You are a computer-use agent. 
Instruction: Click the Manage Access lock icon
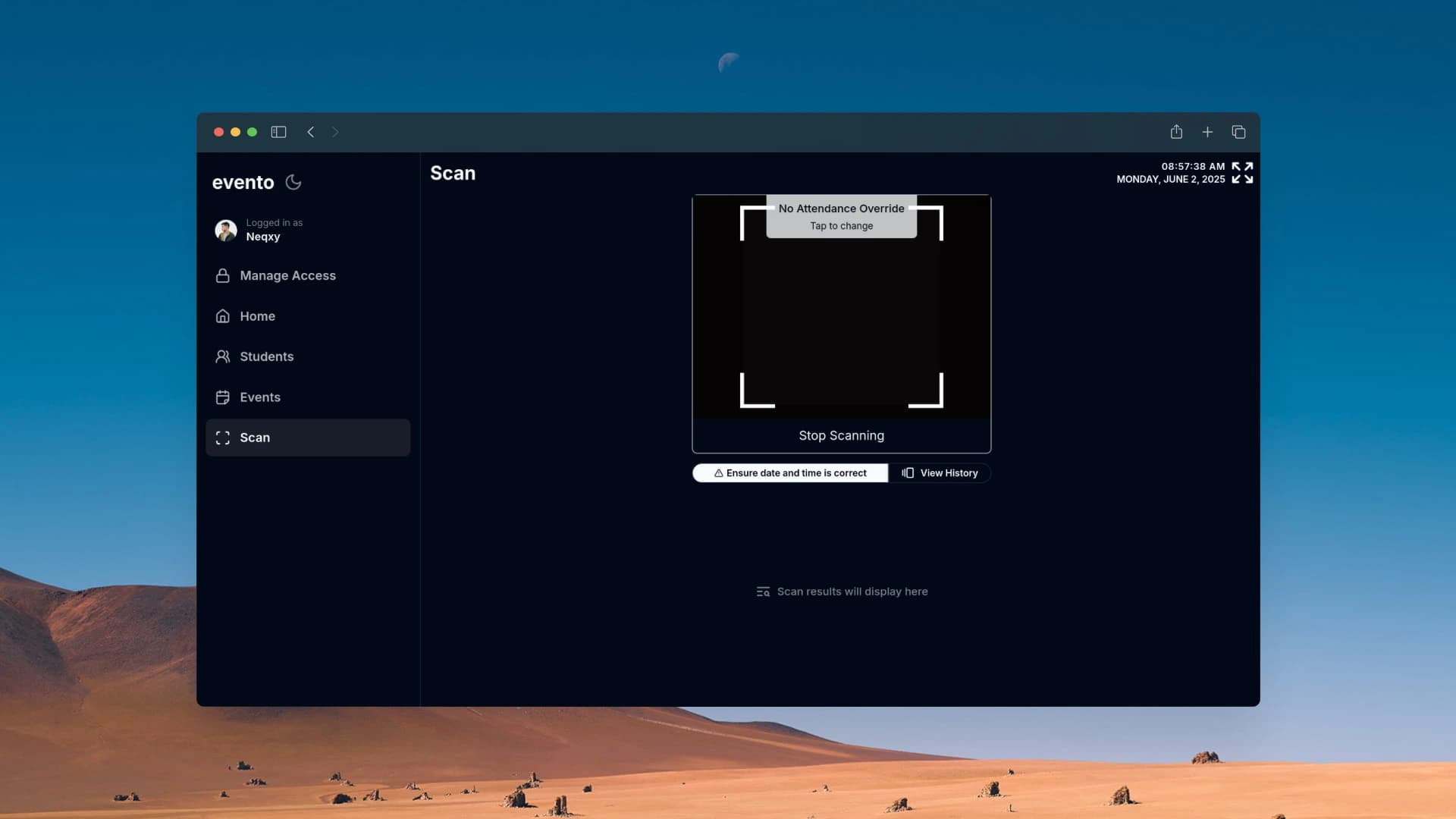tap(222, 275)
